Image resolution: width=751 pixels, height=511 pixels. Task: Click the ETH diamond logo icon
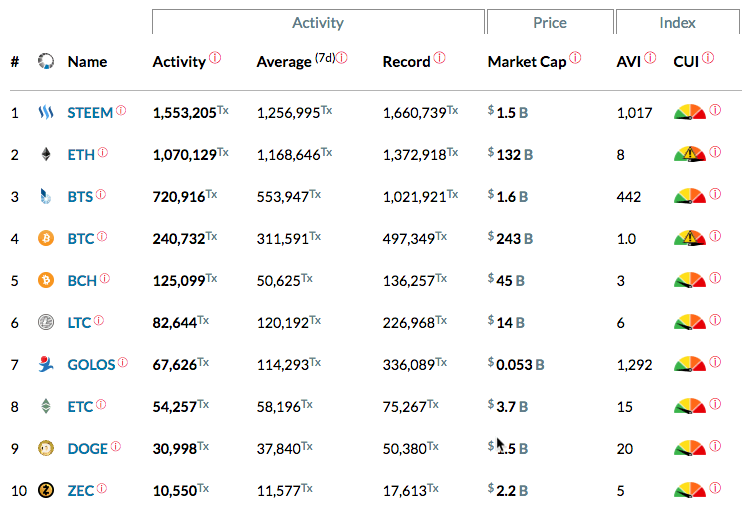46,154
